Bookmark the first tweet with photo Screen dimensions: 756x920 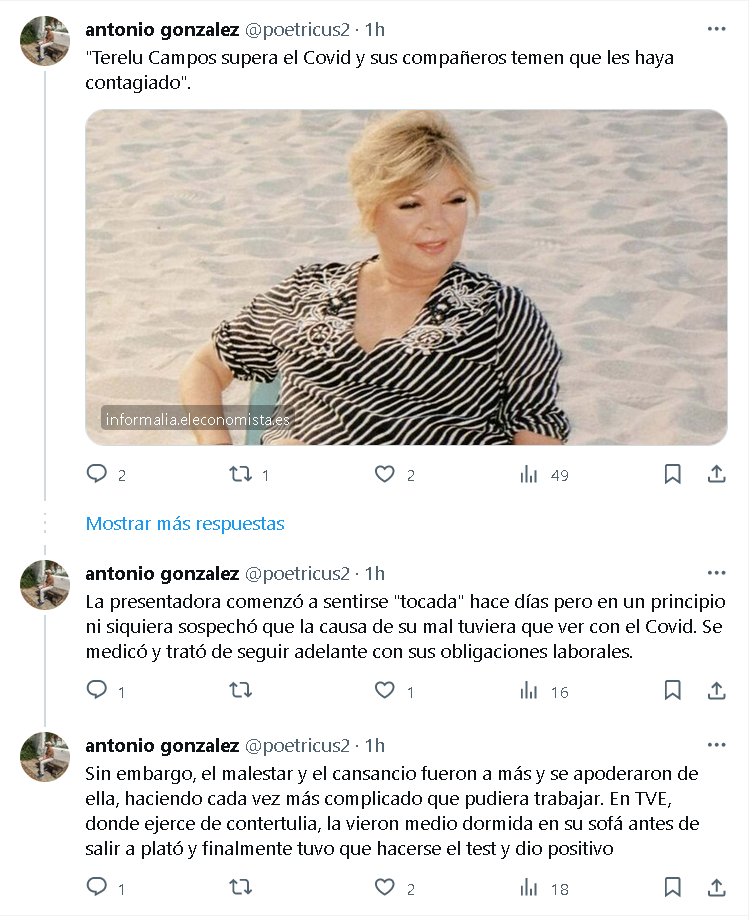click(673, 474)
